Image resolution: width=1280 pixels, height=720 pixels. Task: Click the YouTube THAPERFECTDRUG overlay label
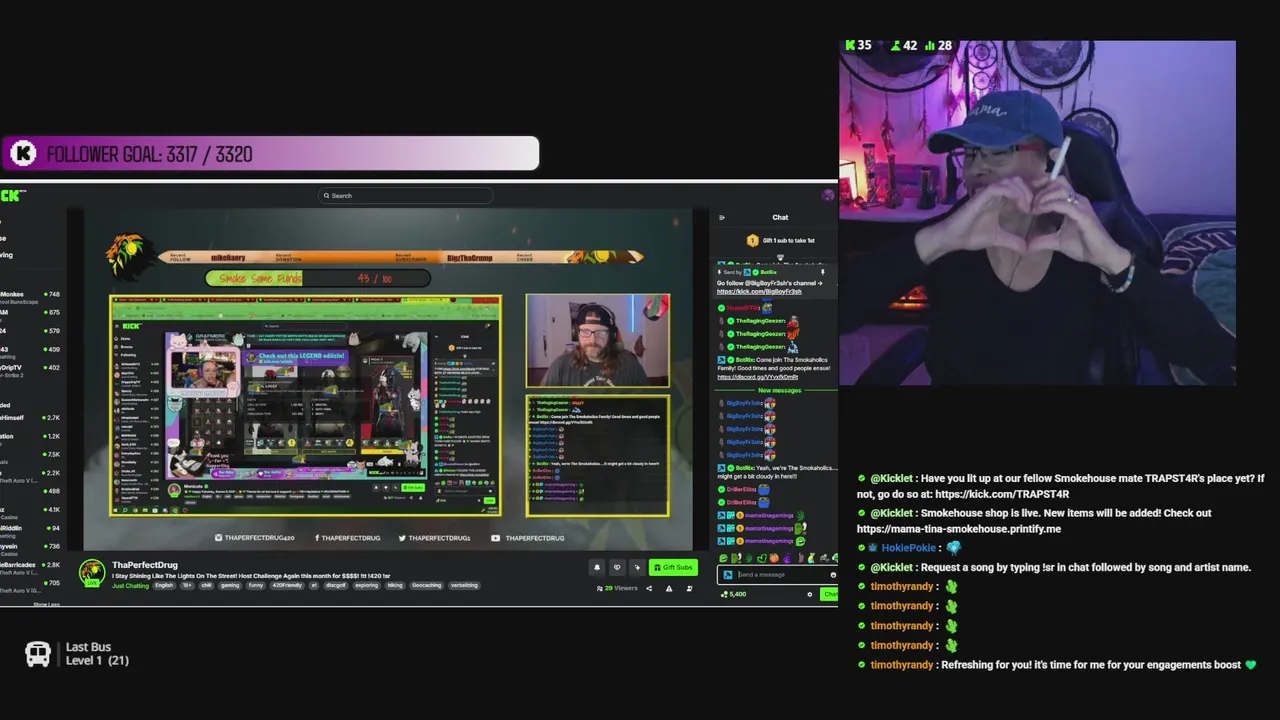click(529, 538)
